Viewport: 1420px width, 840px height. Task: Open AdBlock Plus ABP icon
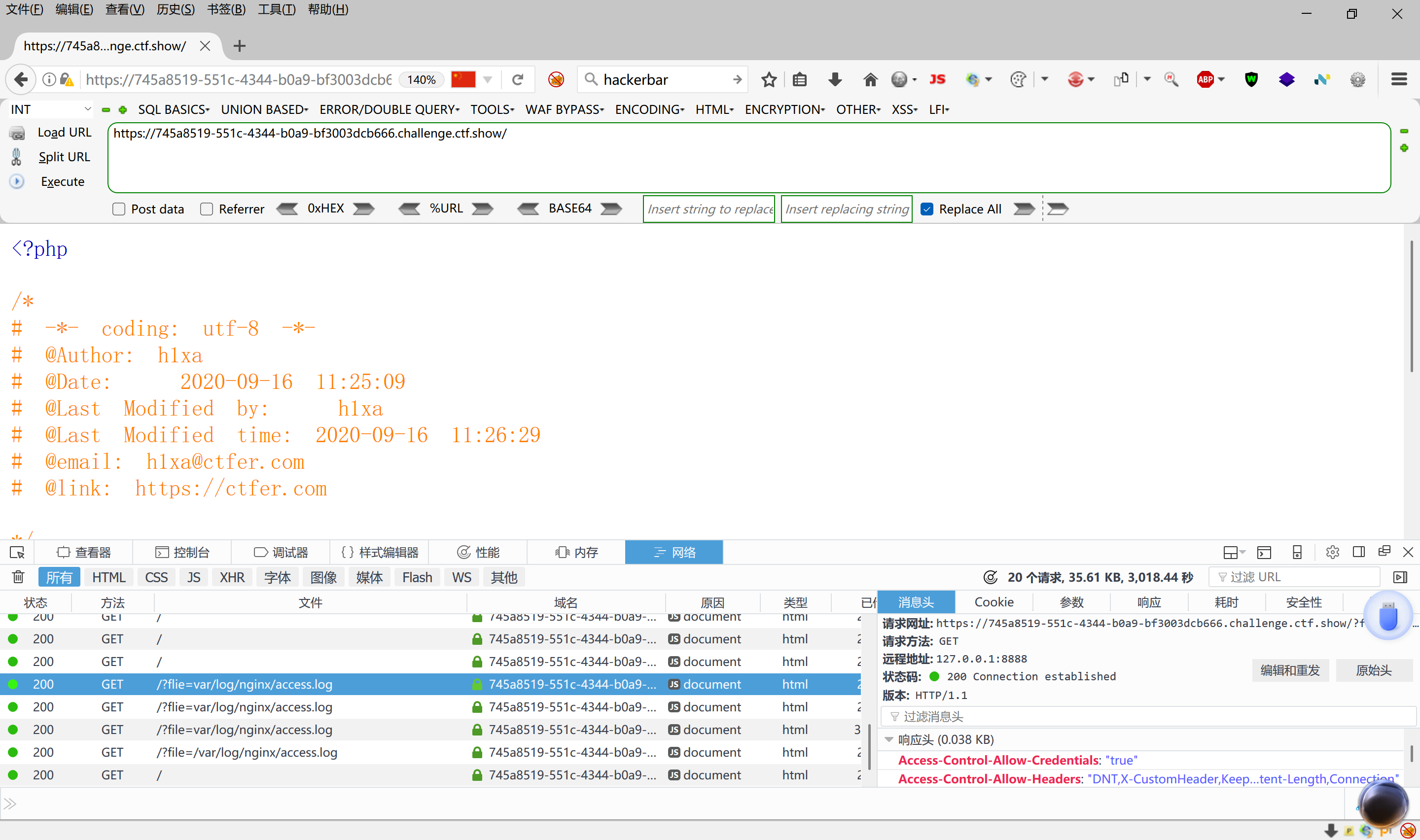(x=1205, y=80)
